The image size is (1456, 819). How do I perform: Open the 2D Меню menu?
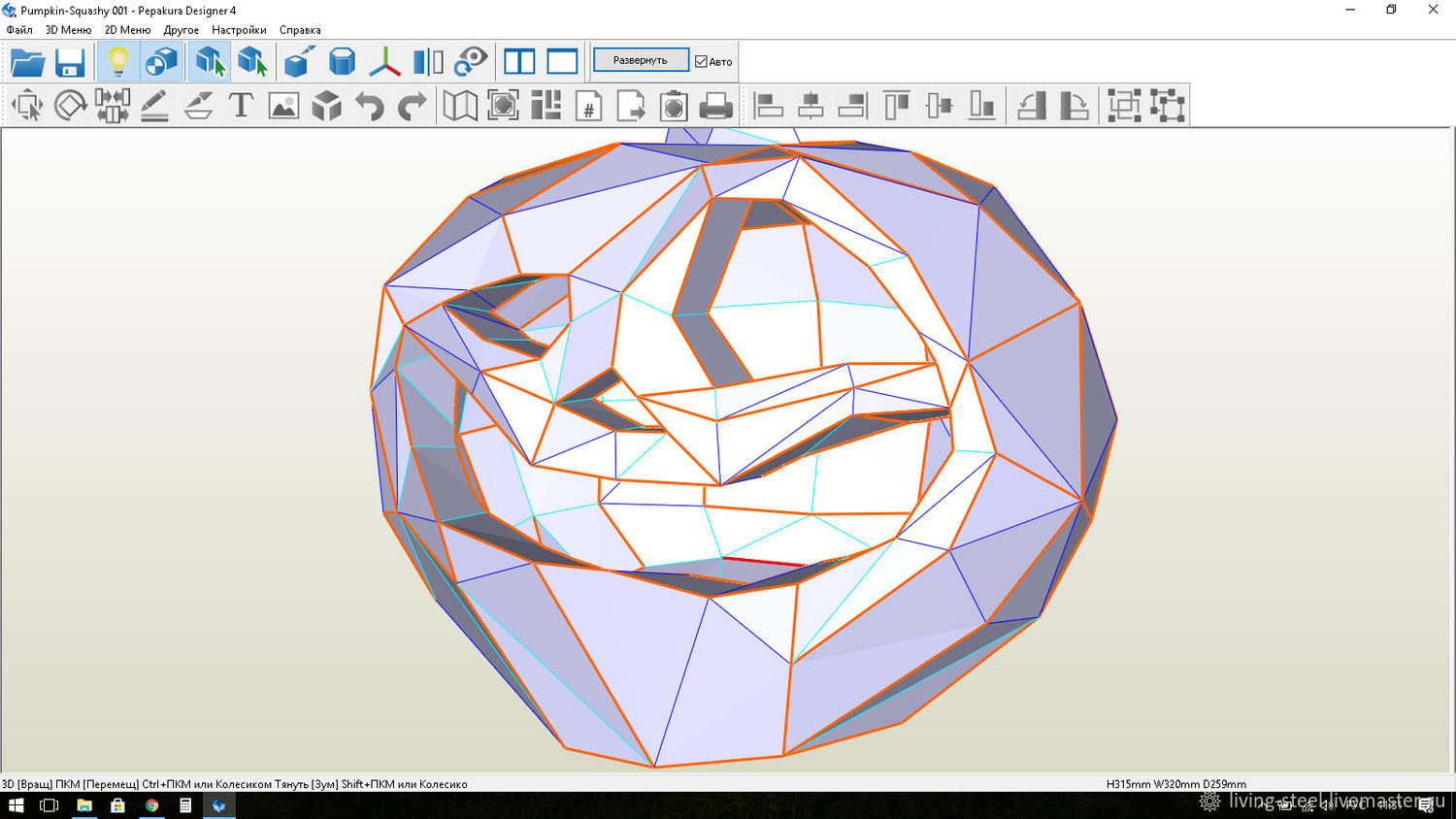tap(127, 30)
